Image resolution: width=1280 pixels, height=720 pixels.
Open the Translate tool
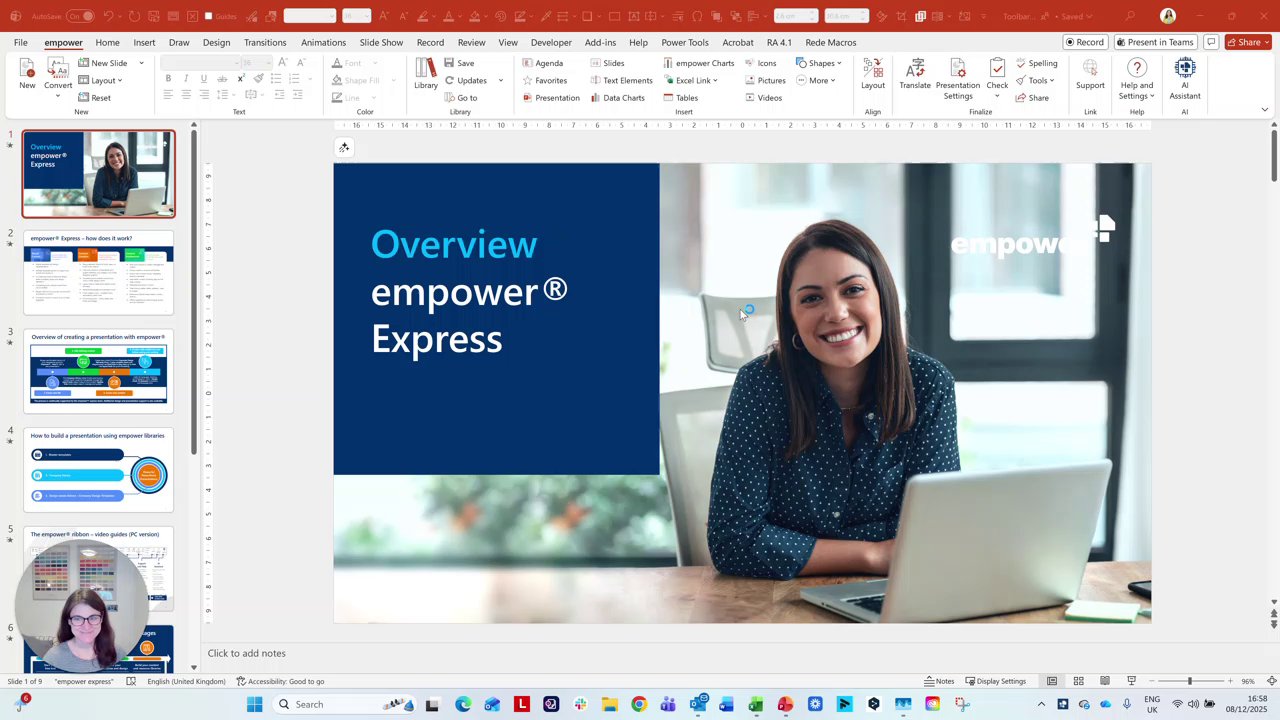(x=915, y=73)
